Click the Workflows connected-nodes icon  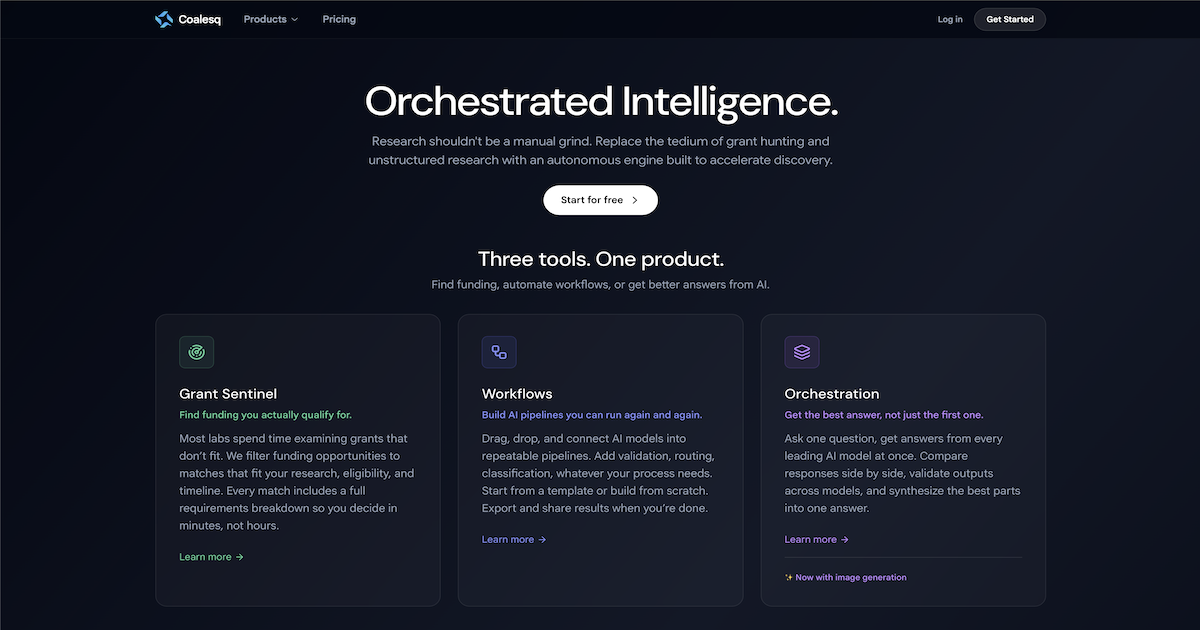499,352
